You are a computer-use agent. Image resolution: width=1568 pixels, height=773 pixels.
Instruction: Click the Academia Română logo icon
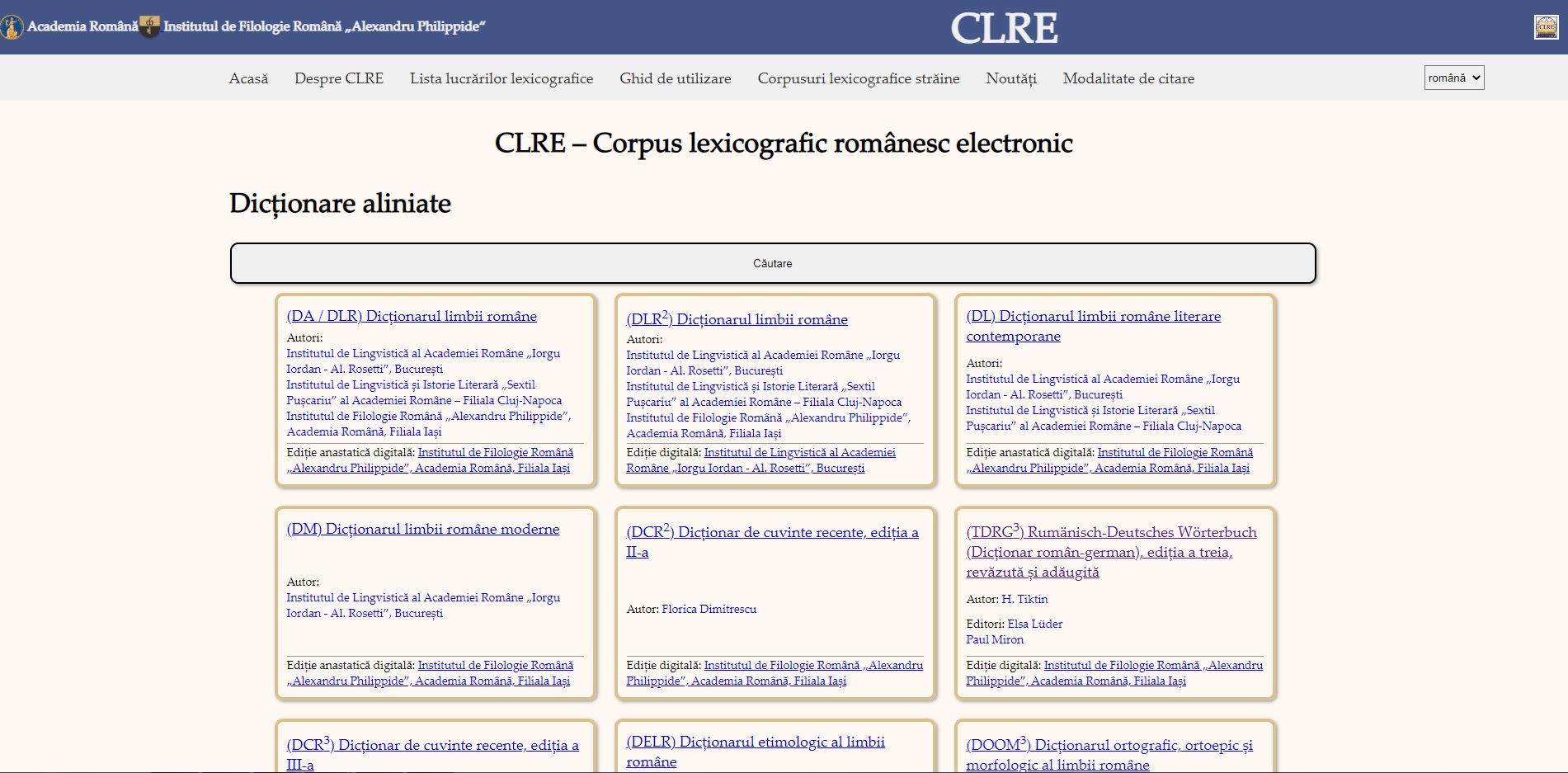click(x=12, y=27)
